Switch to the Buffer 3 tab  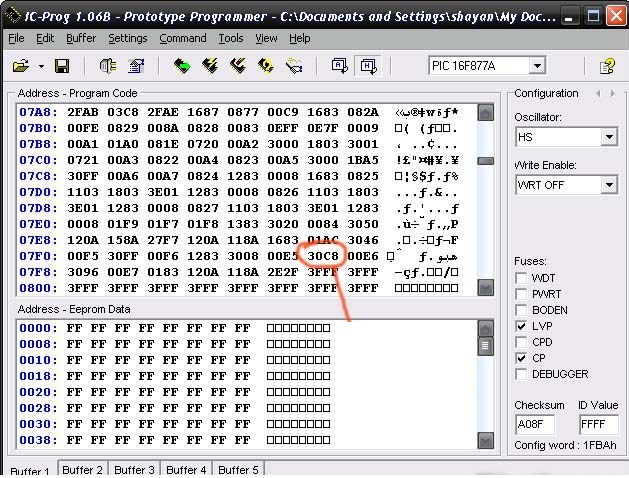[x=134, y=470]
